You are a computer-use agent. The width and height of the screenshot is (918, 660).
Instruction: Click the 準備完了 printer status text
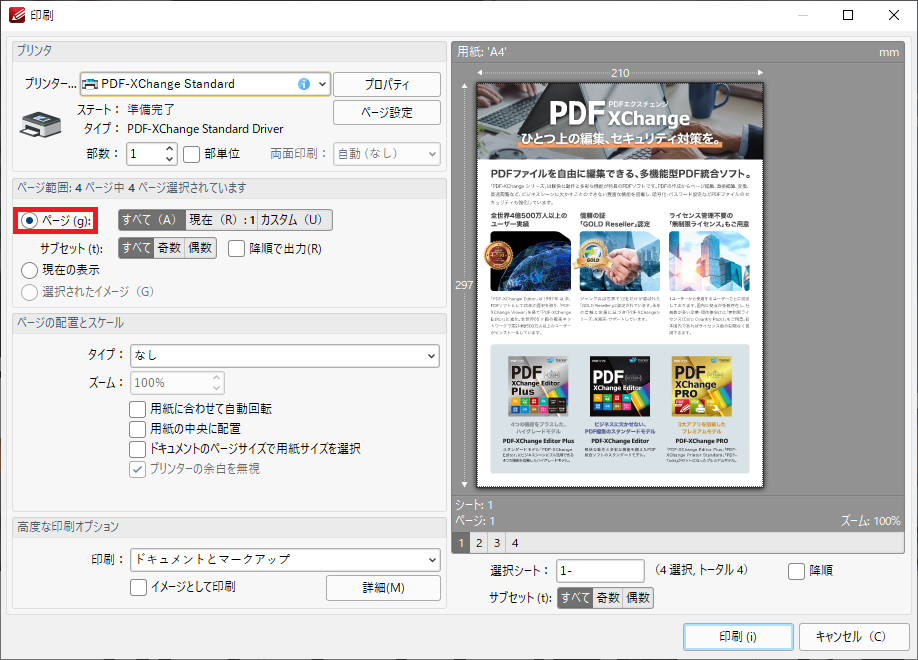pos(151,110)
